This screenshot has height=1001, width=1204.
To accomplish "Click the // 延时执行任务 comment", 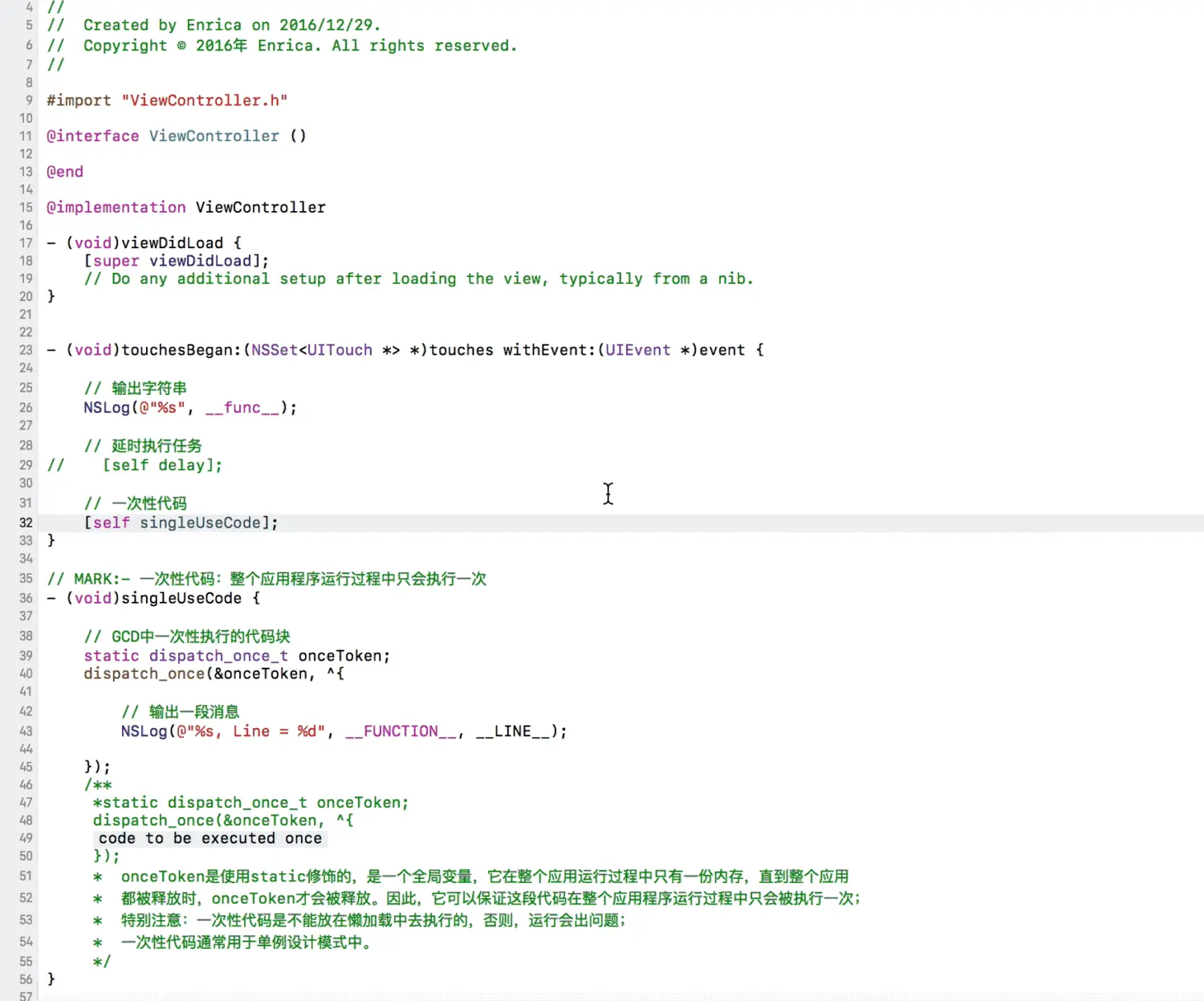I will [143, 446].
